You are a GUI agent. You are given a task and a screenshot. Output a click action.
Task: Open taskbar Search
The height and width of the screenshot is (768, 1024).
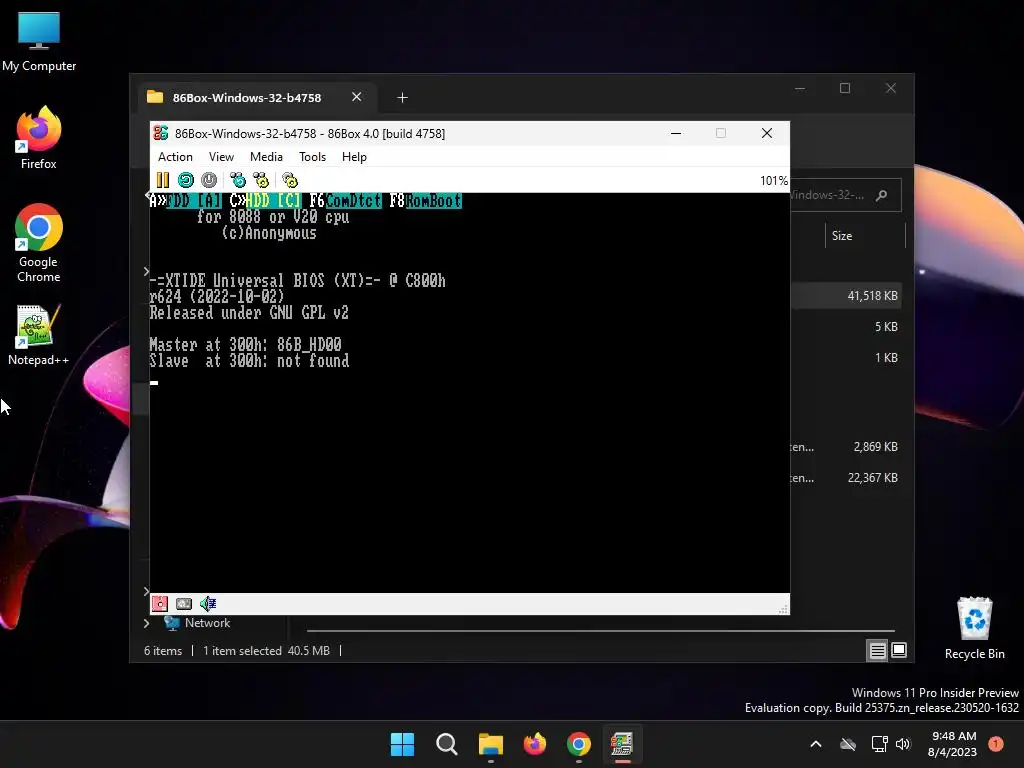click(x=447, y=744)
